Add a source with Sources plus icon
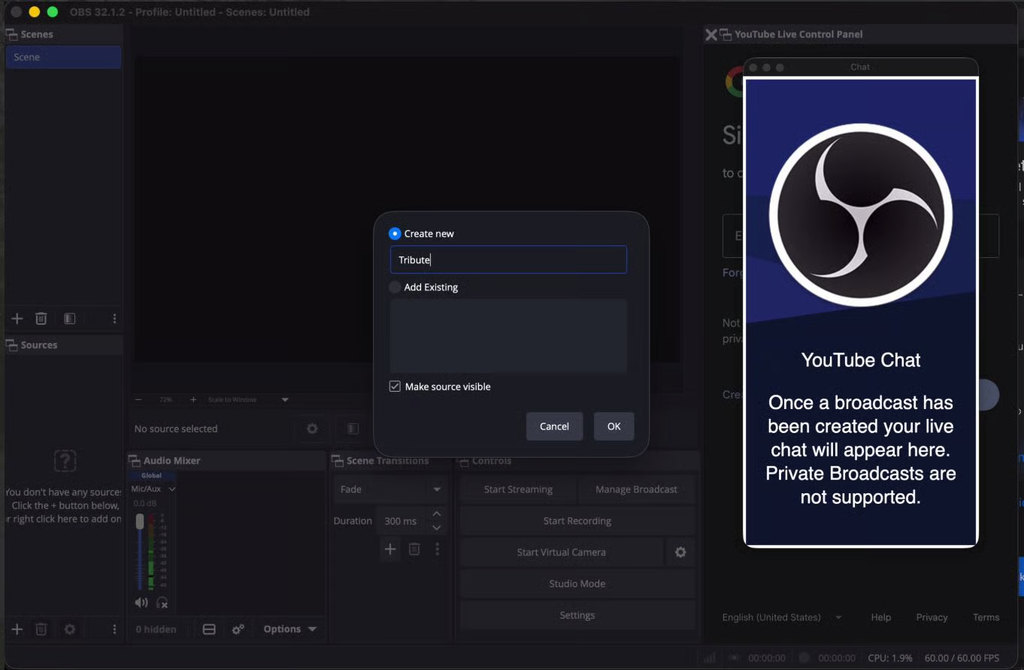Image resolution: width=1024 pixels, height=670 pixels. [x=17, y=629]
